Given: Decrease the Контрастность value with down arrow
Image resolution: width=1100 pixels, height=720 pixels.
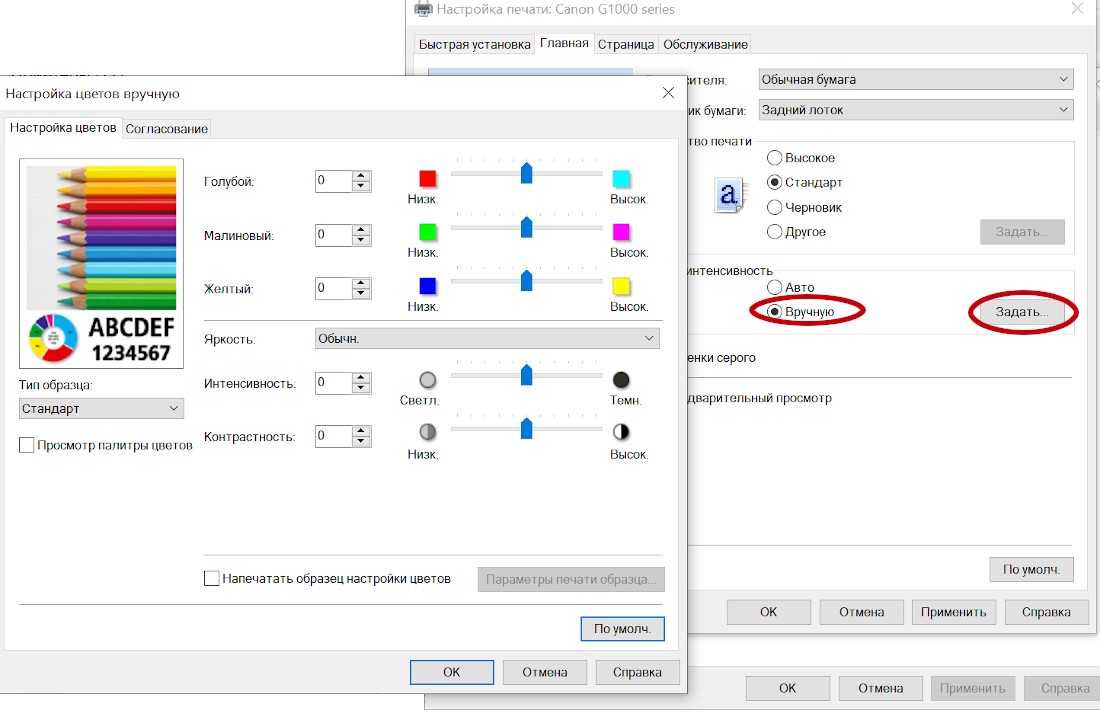Looking at the screenshot, I should 361,441.
